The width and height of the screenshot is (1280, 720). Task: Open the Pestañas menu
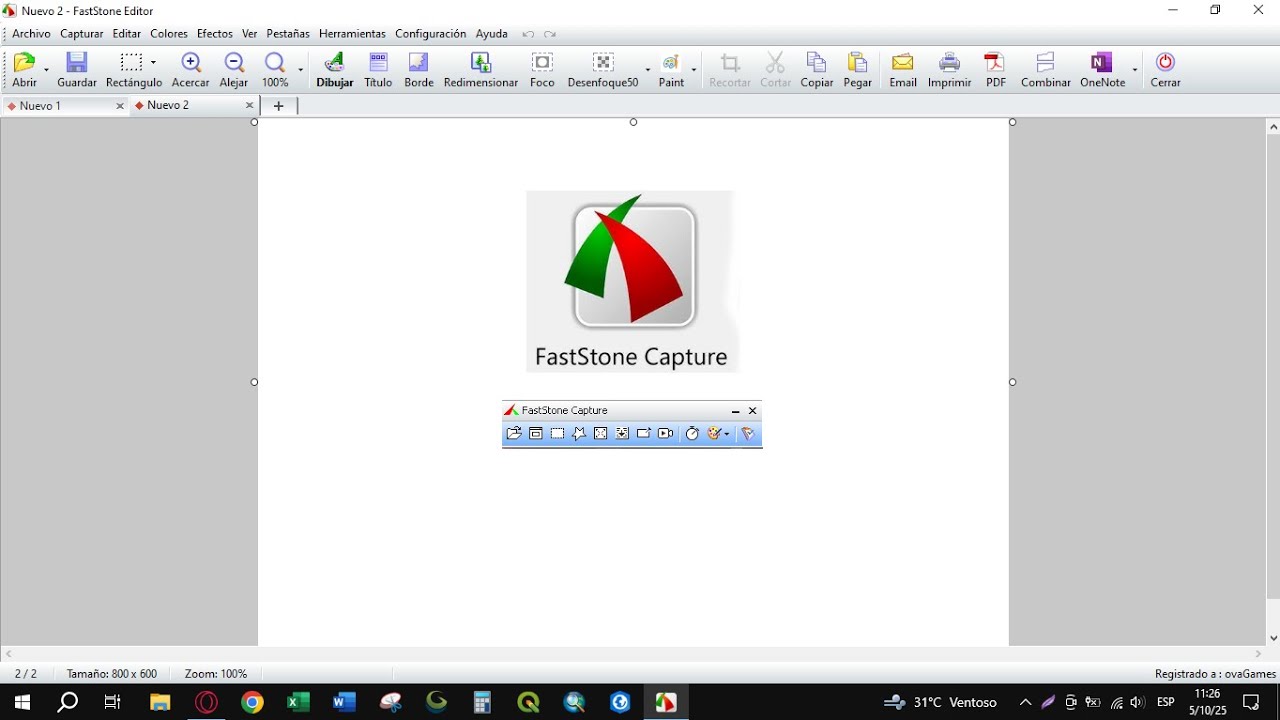(x=288, y=34)
